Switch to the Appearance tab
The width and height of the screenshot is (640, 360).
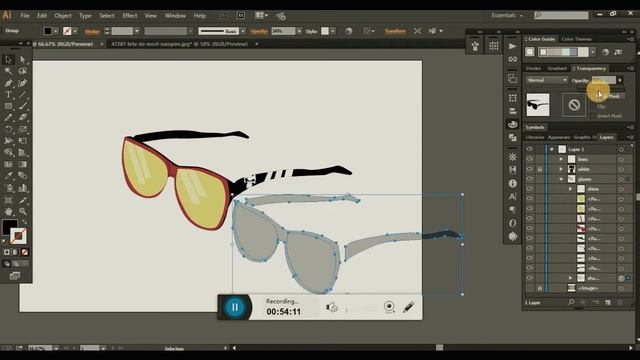559,137
